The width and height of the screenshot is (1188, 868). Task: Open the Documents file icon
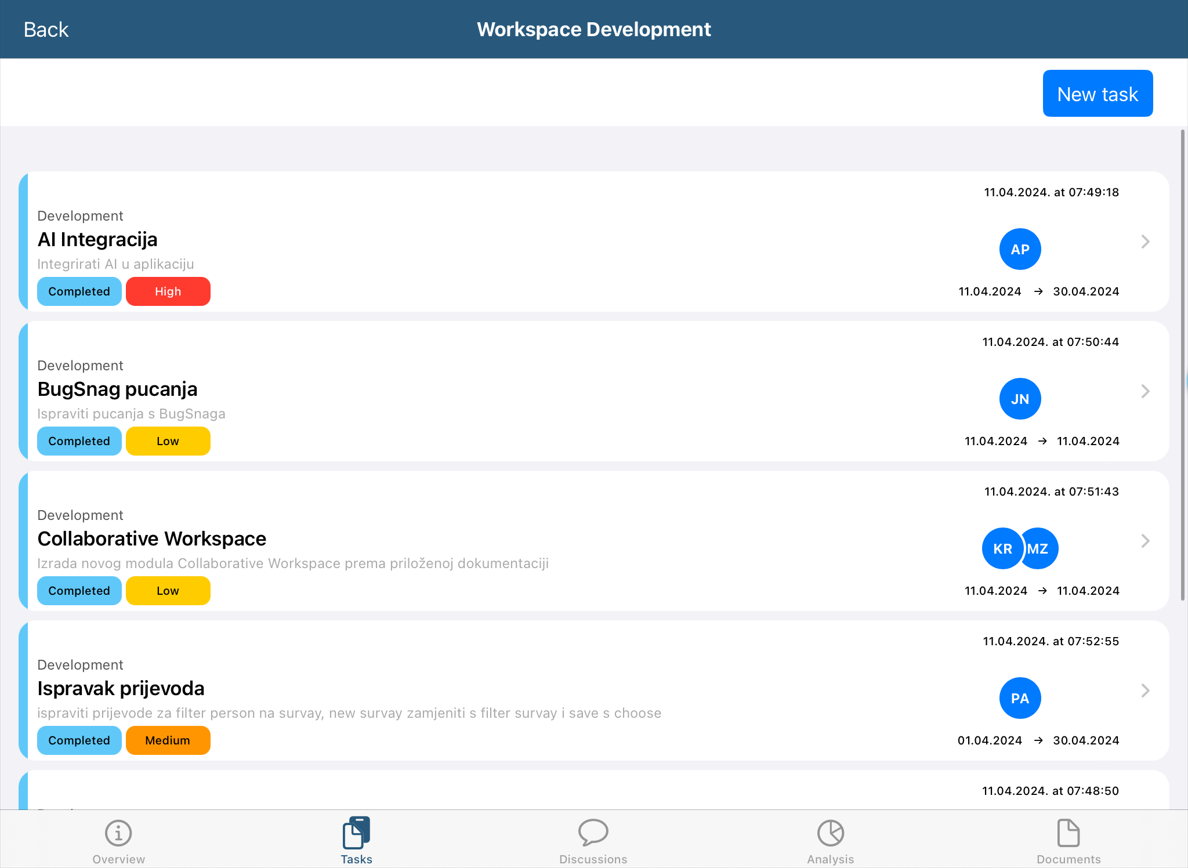pos(1068,832)
